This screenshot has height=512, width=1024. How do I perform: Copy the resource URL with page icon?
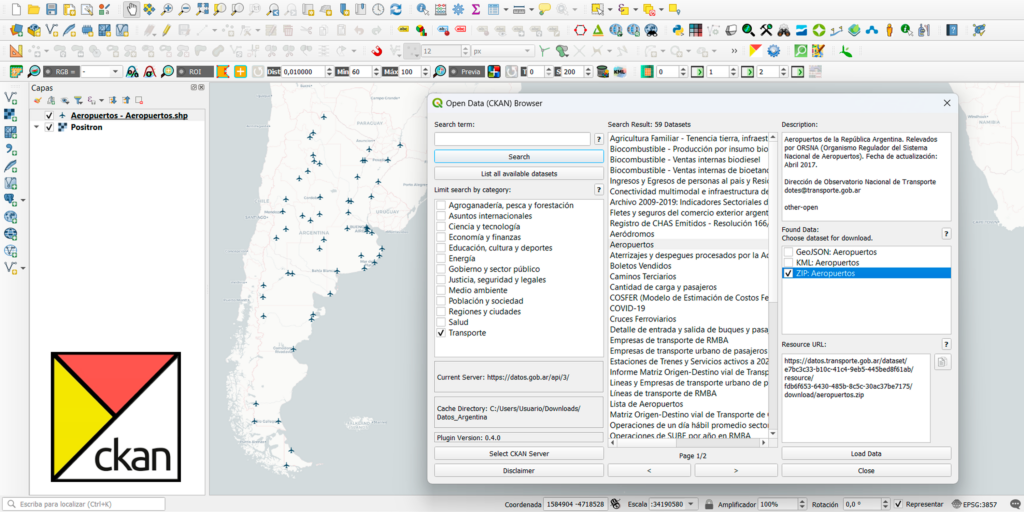(942, 362)
